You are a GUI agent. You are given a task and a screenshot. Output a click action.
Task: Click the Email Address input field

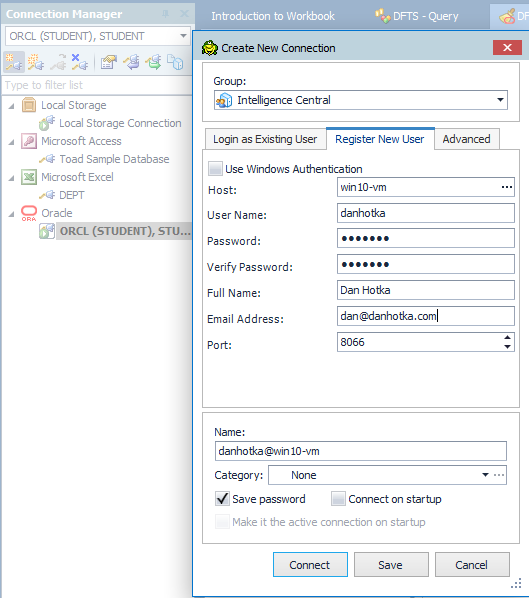[426, 316]
